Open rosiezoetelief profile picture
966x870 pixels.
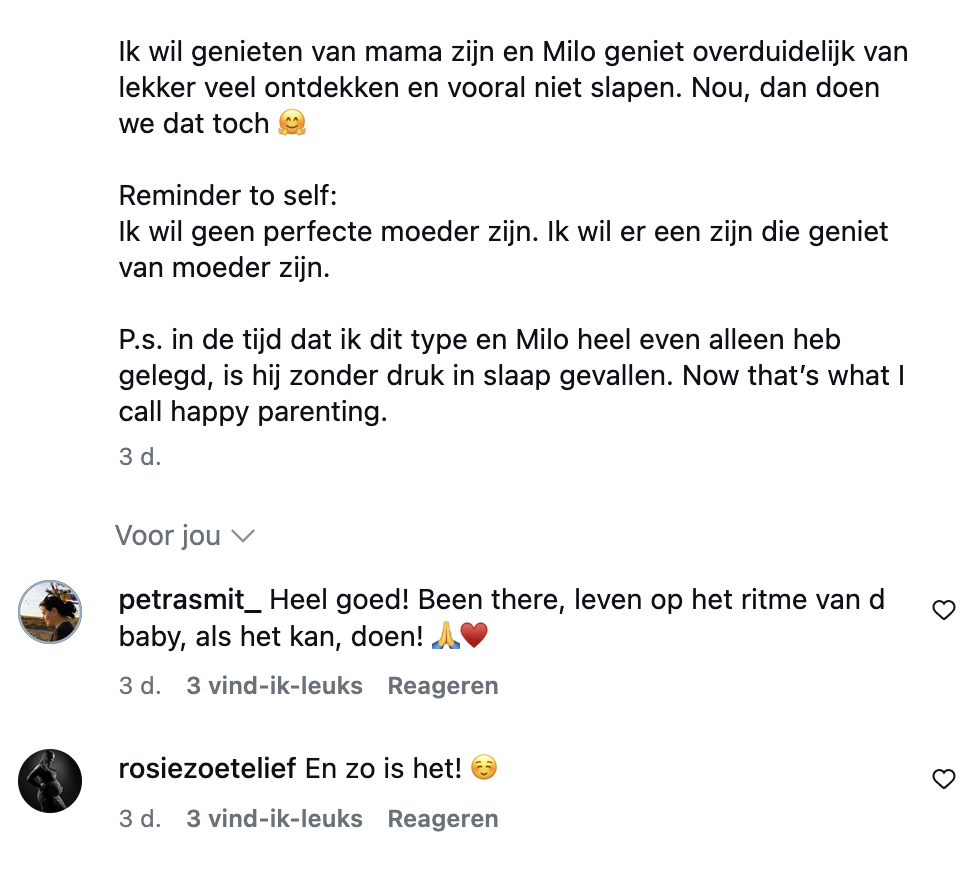tap(50, 781)
